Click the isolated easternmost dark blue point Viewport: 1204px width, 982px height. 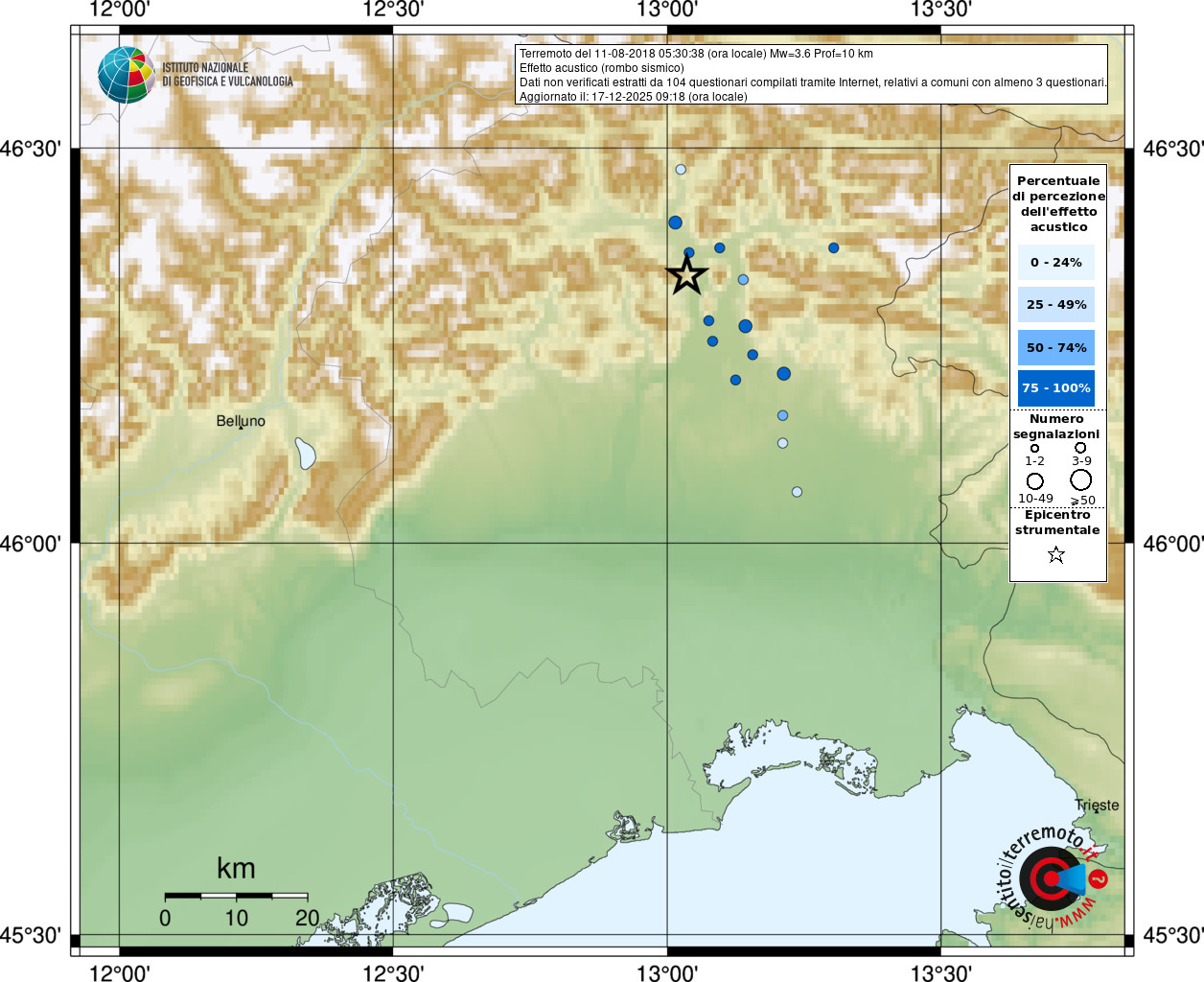[x=834, y=248]
